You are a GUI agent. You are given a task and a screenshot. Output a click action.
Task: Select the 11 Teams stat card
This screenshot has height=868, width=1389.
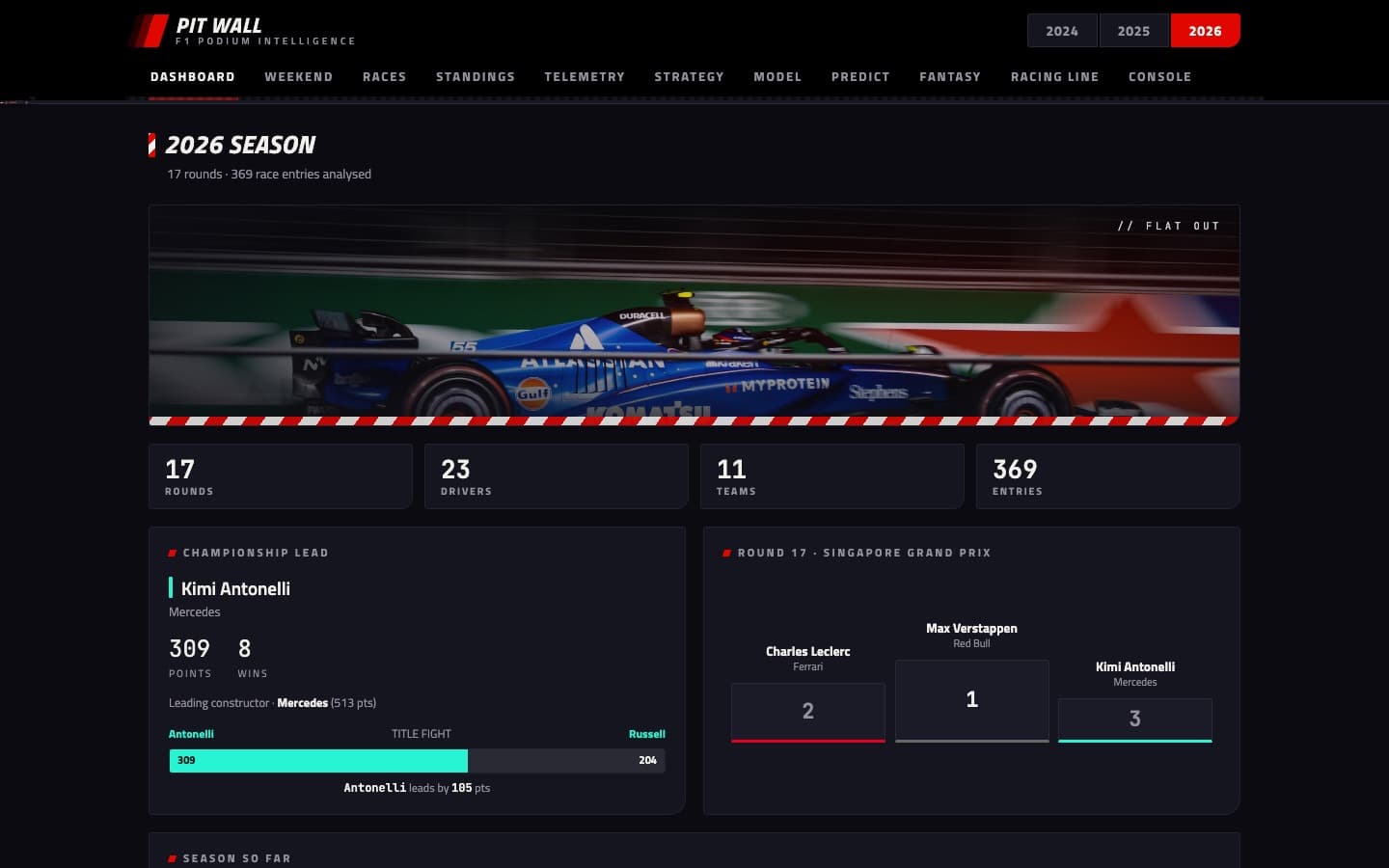click(832, 476)
